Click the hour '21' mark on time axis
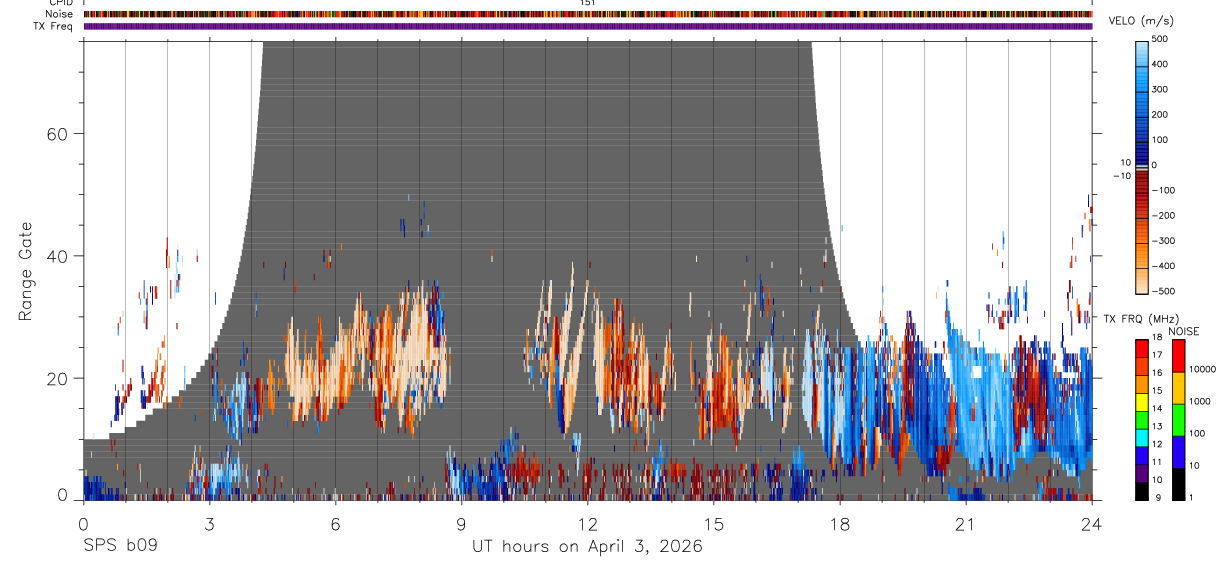1228x567 pixels. [965, 523]
